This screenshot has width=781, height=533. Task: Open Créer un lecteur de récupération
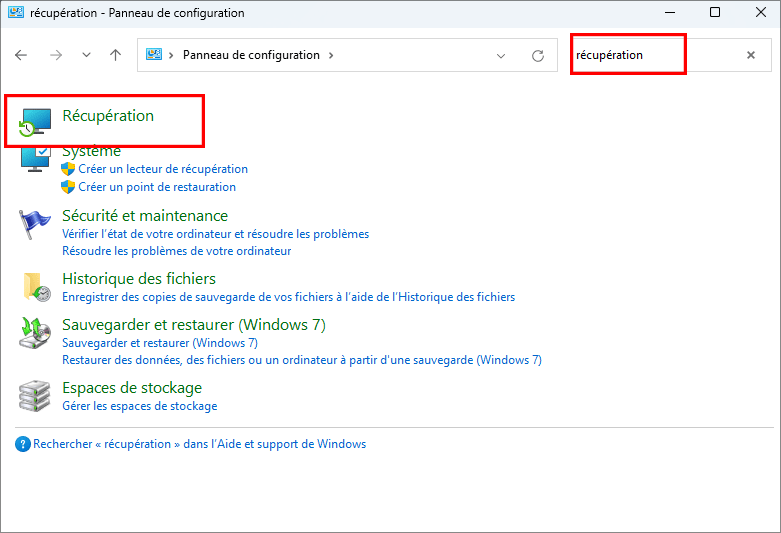point(163,169)
